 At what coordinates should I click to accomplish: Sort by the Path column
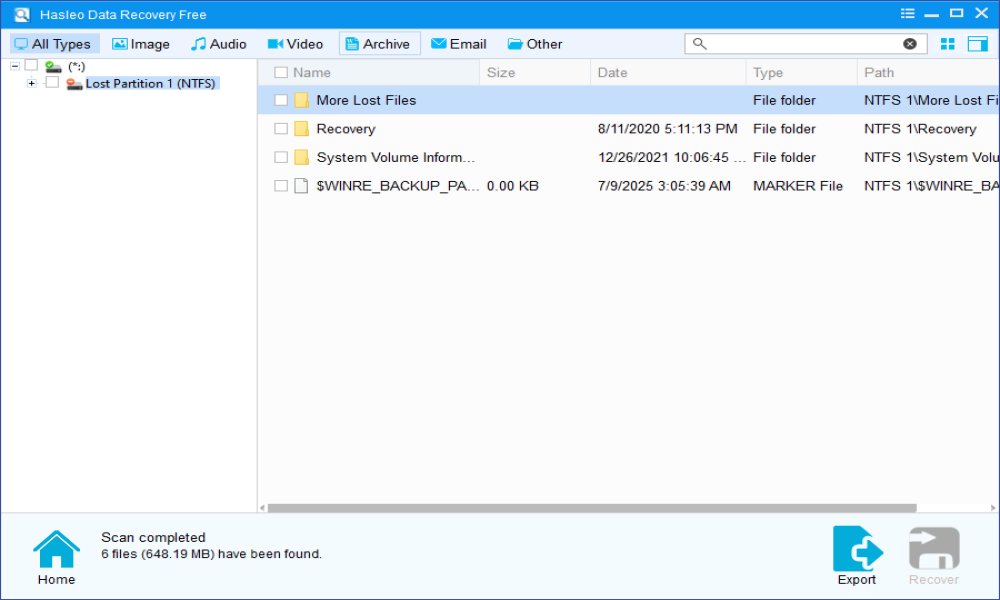879,73
